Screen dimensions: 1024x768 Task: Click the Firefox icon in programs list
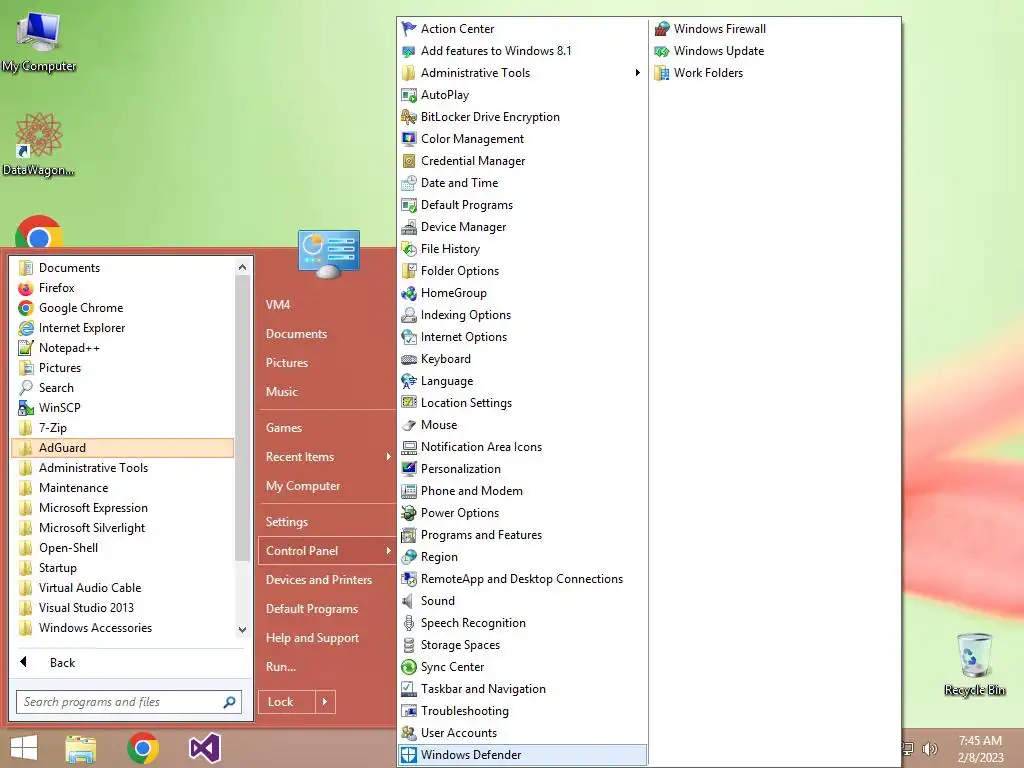tap(26, 288)
